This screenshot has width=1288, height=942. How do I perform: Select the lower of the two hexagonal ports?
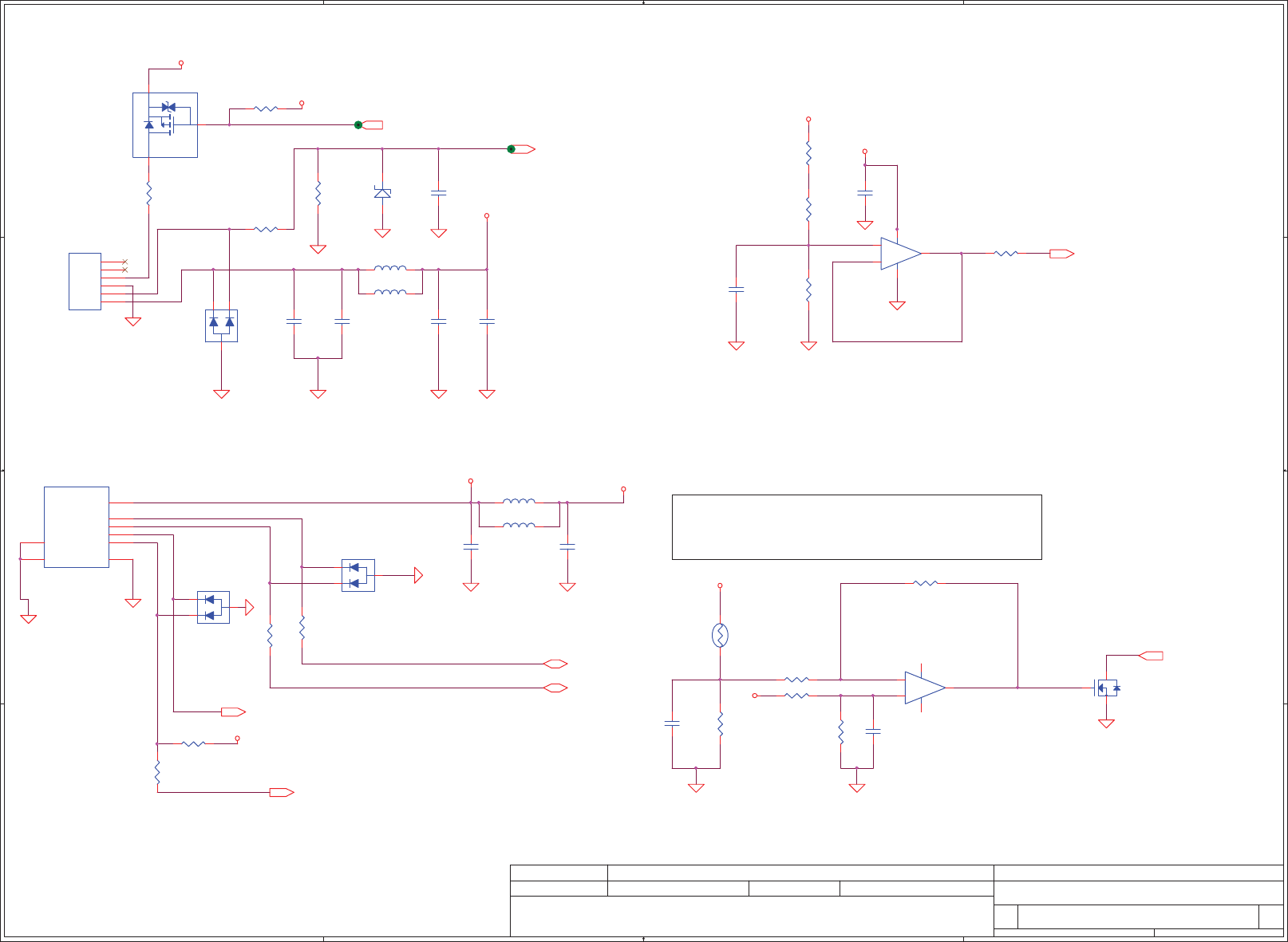(555, 688)
